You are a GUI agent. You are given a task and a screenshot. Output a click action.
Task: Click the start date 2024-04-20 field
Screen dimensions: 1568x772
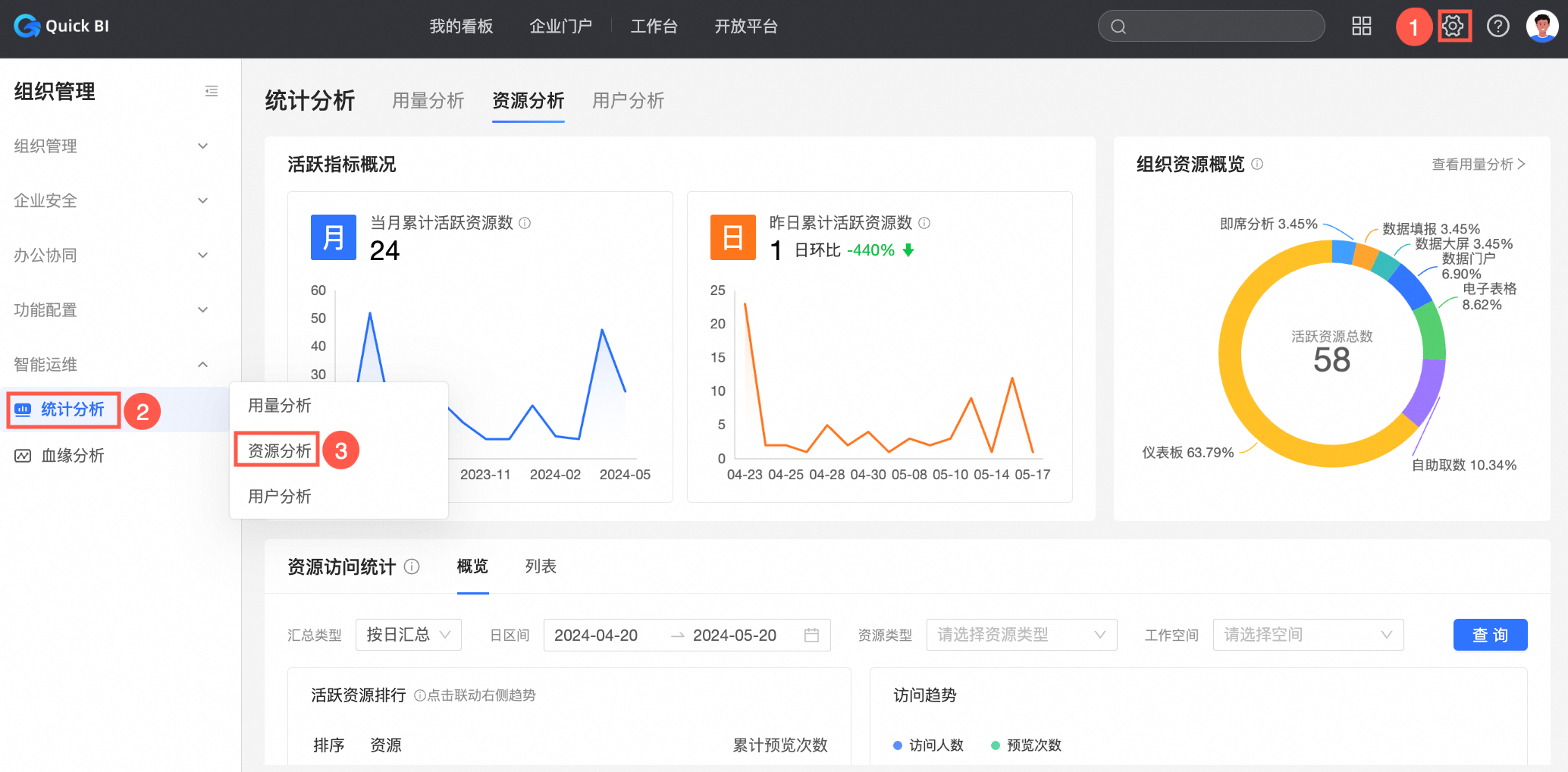596,635
